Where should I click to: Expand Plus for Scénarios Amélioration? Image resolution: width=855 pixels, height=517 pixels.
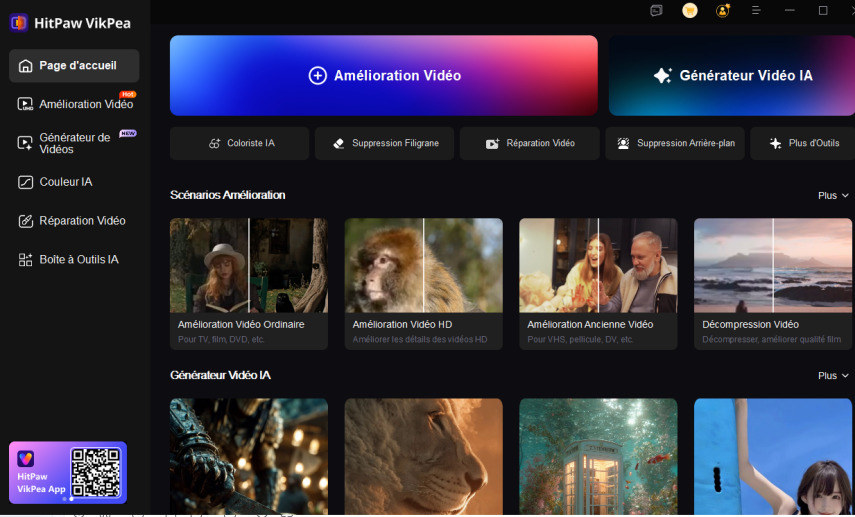pos(833,196)
